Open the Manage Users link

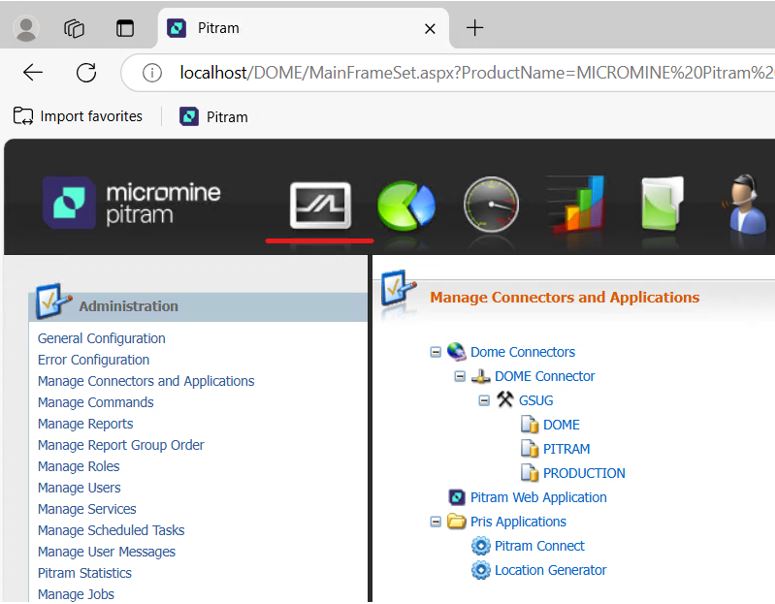pos(79,488)
